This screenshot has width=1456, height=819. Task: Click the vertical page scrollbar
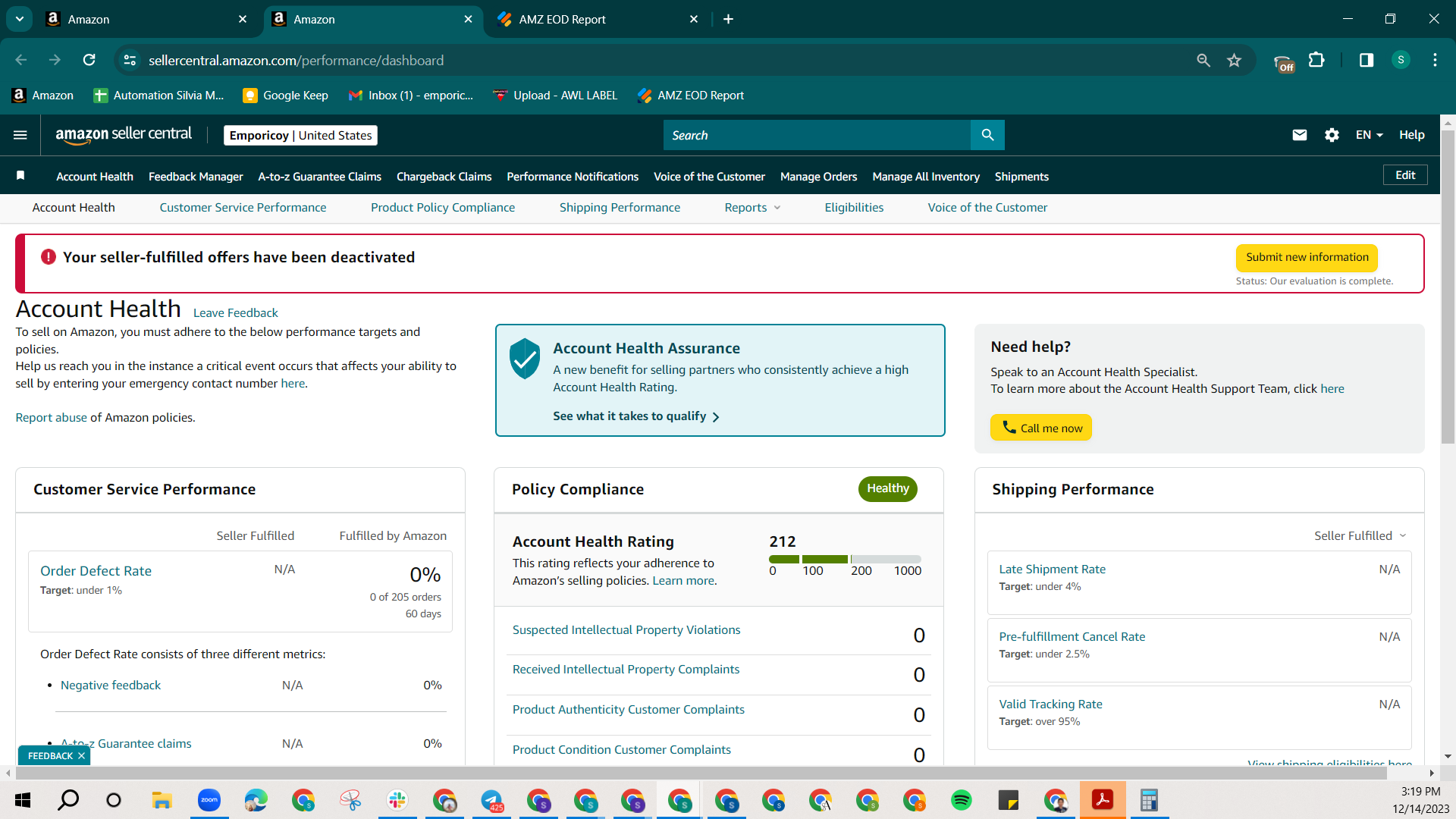pyautogui.click(x=1448, y=288)
